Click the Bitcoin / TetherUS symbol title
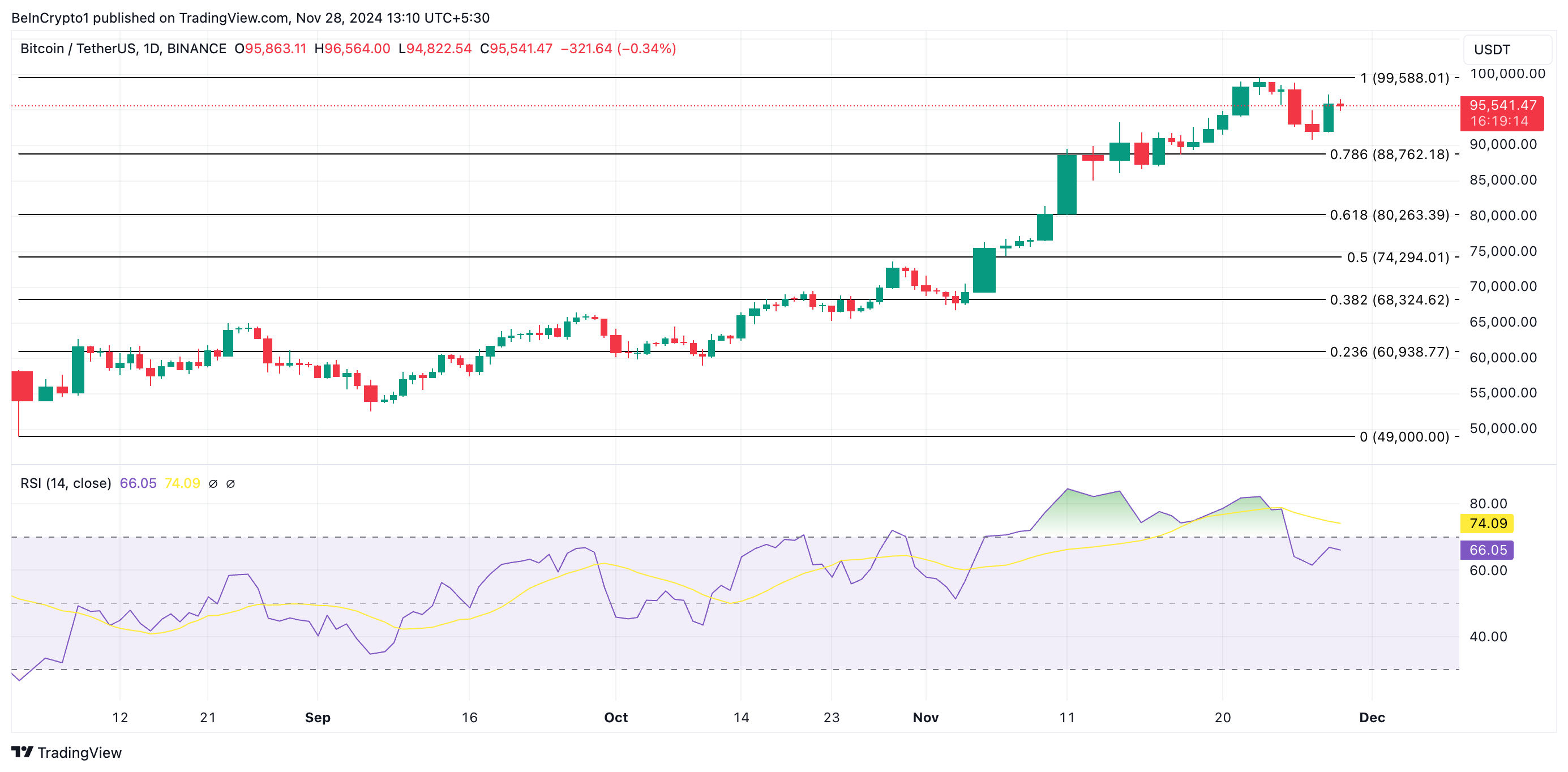The width and height of the screenshot is (1568, 772). (123, 49)
